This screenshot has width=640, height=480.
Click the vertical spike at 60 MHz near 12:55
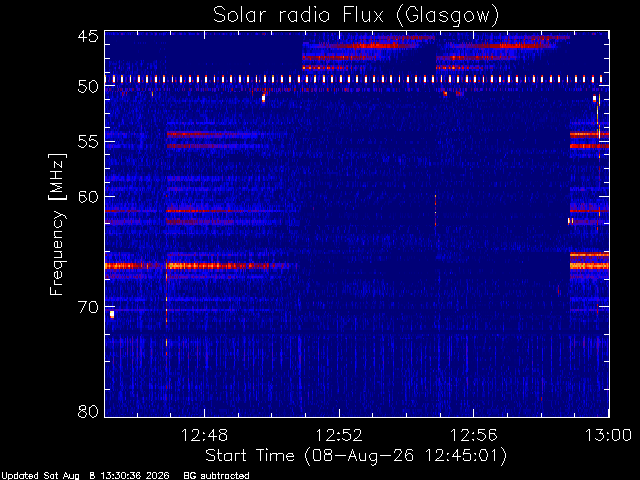[436, 210]
